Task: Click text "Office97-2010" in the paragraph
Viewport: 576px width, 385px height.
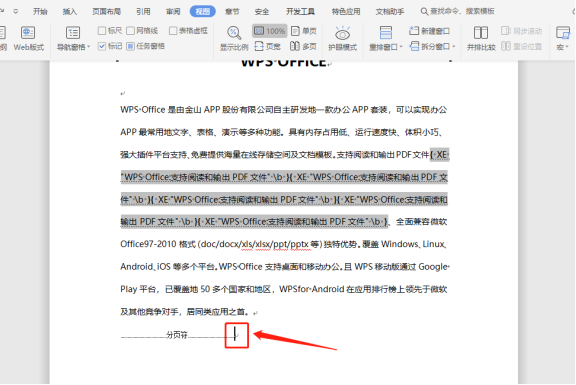Action: [148, 244]
